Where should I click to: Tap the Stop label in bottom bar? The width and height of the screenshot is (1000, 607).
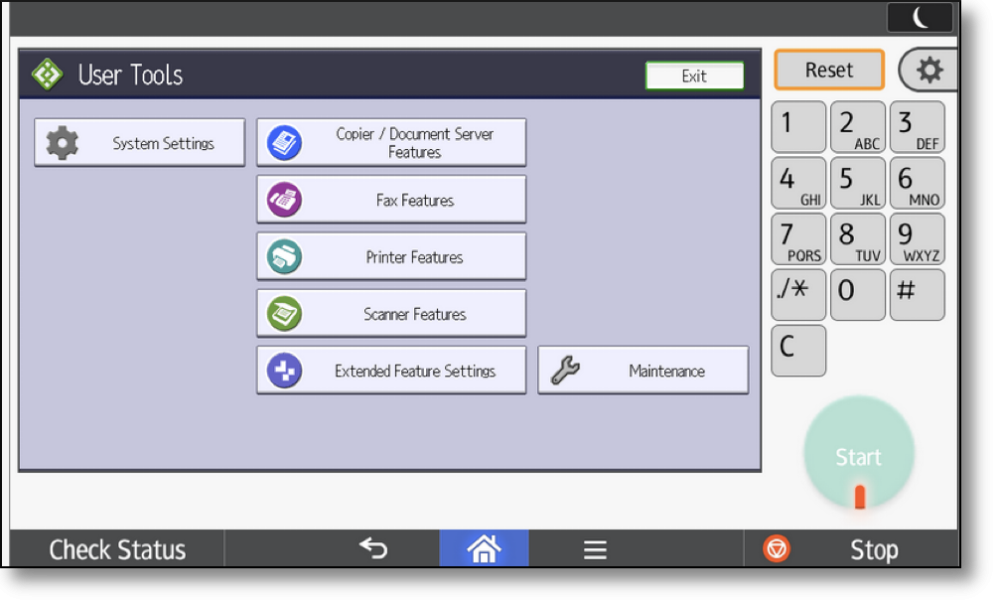coord(874,550)
